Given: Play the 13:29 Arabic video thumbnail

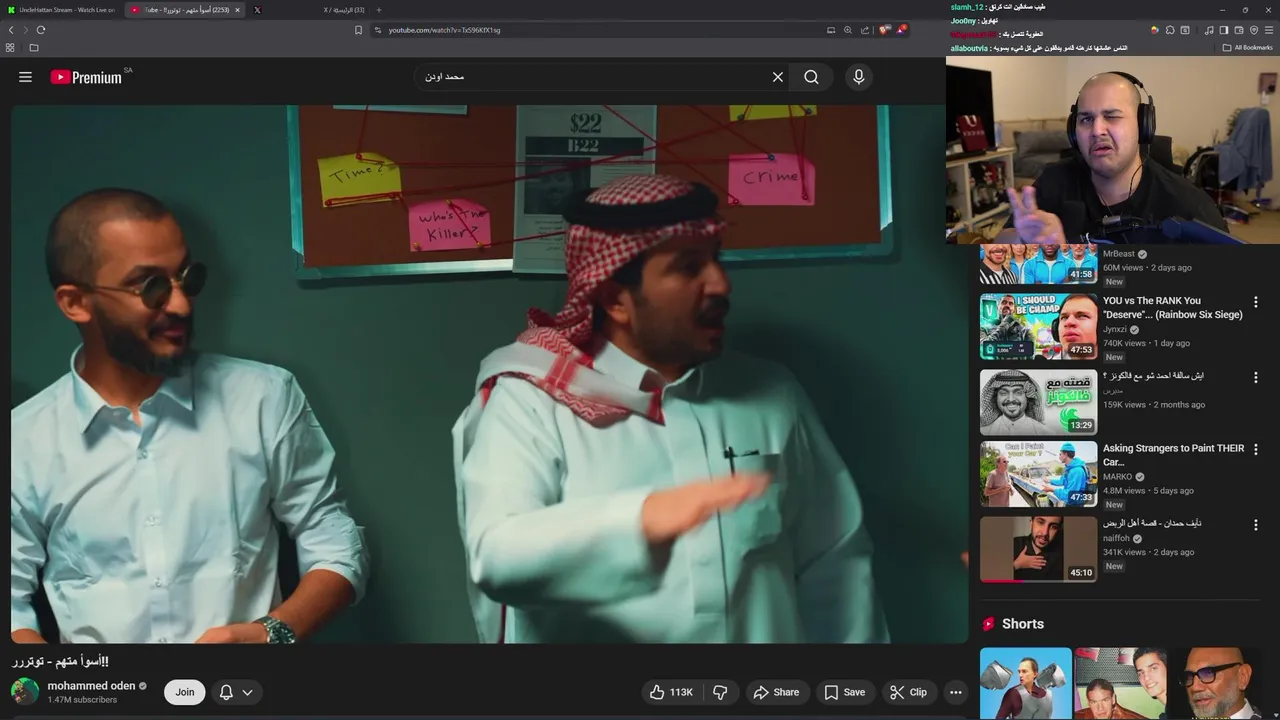Looking at the screenshot, I should click(x=1038, y=401).
